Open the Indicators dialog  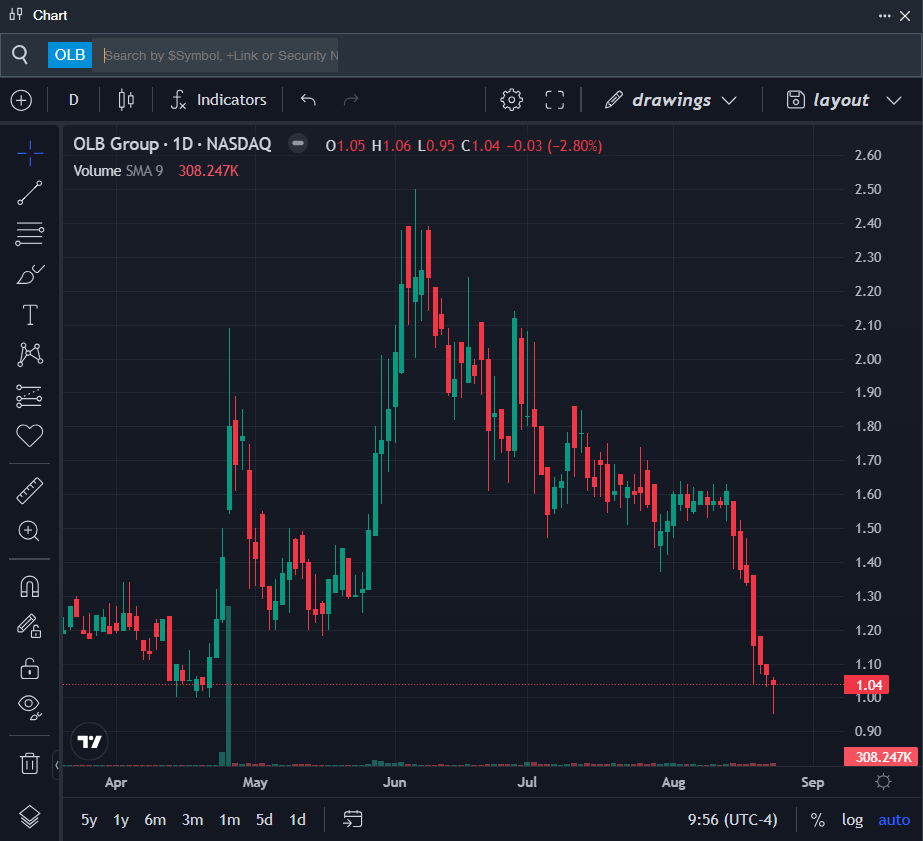pos(218,100)
